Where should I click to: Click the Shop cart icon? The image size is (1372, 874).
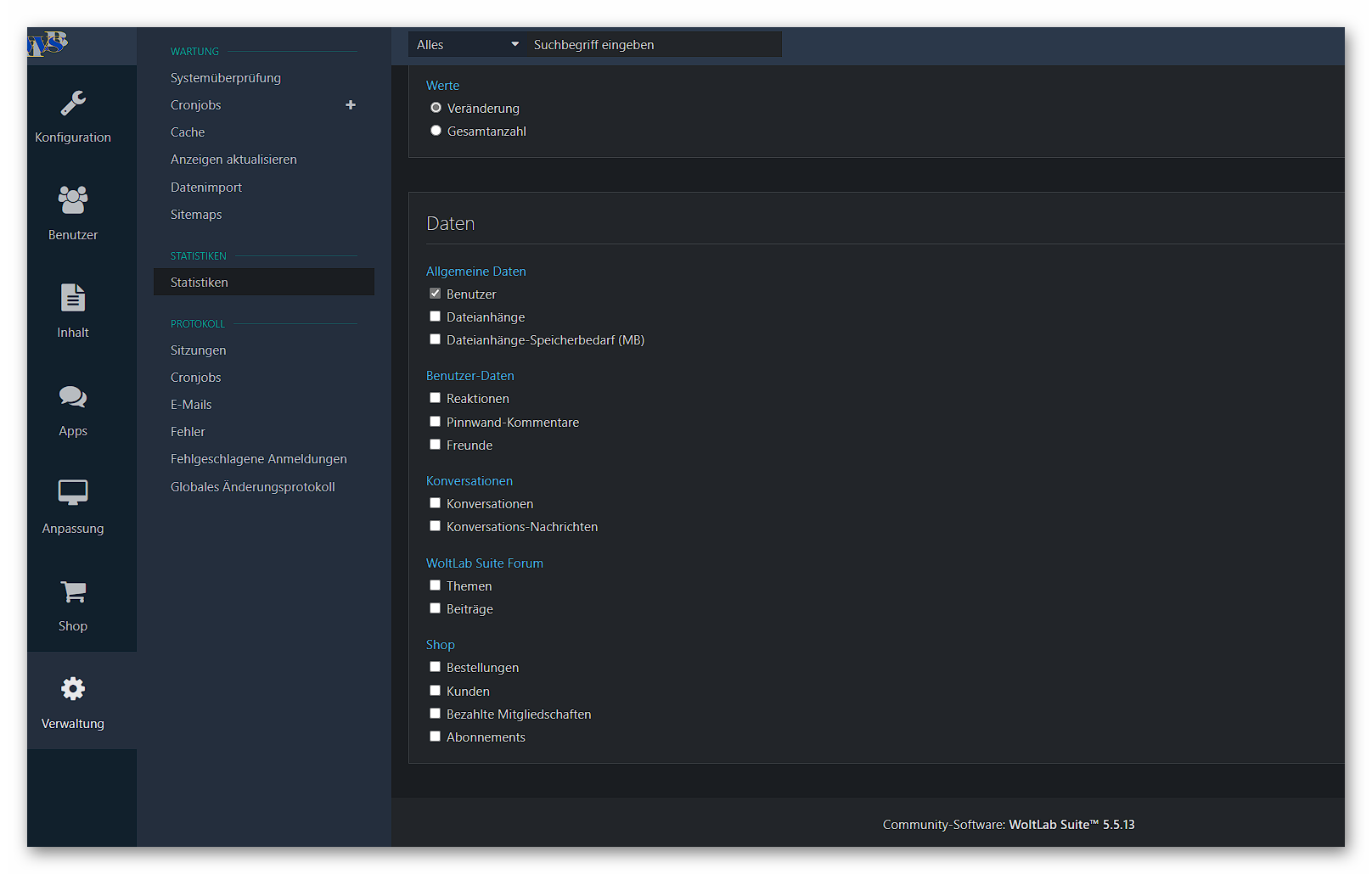pyautogui.click(x=73, y=591)
